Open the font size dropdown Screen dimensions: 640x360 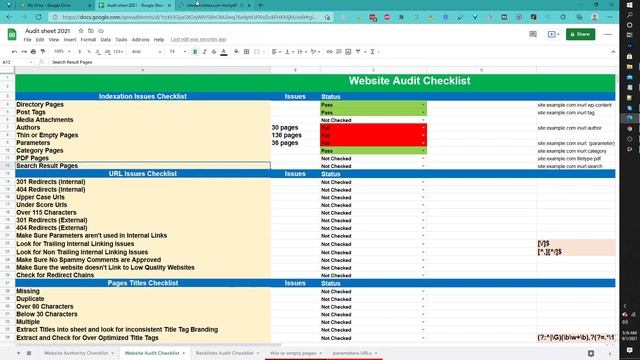178,52
